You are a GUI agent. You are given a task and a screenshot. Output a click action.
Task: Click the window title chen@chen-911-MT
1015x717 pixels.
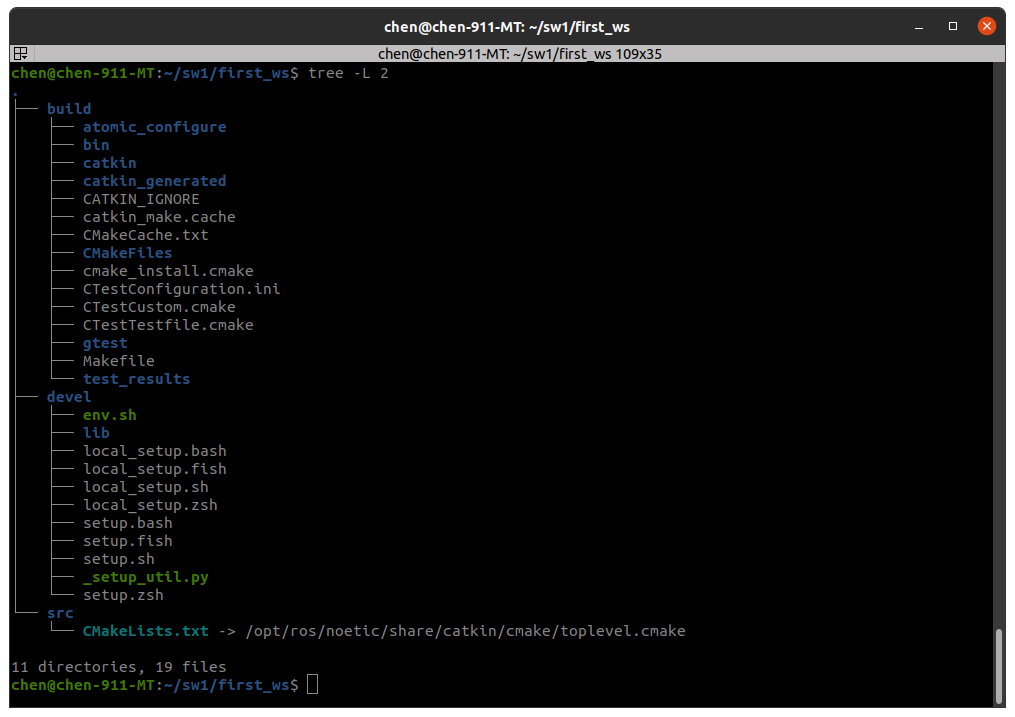pos(507,27)
